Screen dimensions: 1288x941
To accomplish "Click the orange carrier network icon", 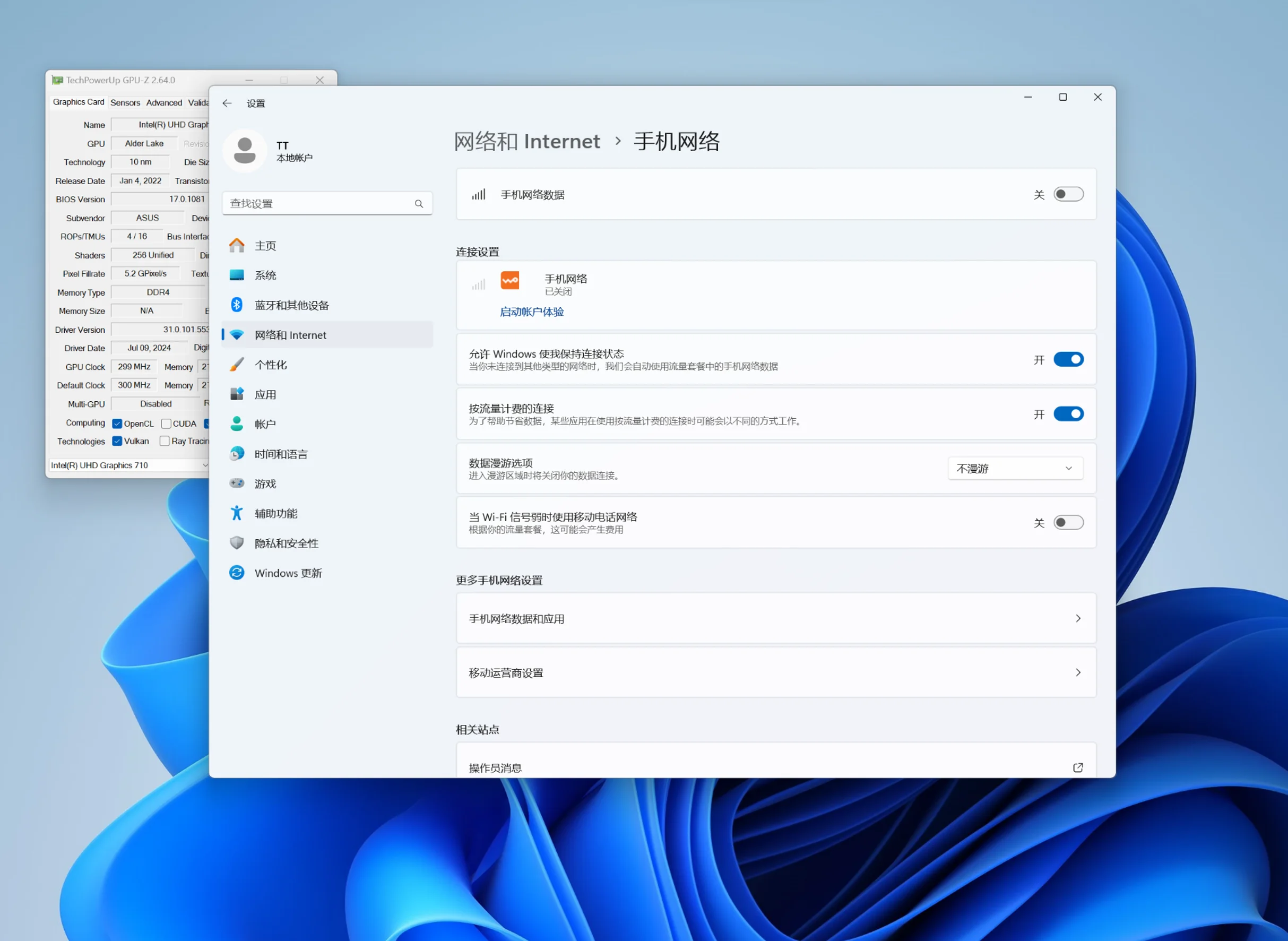I will pos(509,280).
